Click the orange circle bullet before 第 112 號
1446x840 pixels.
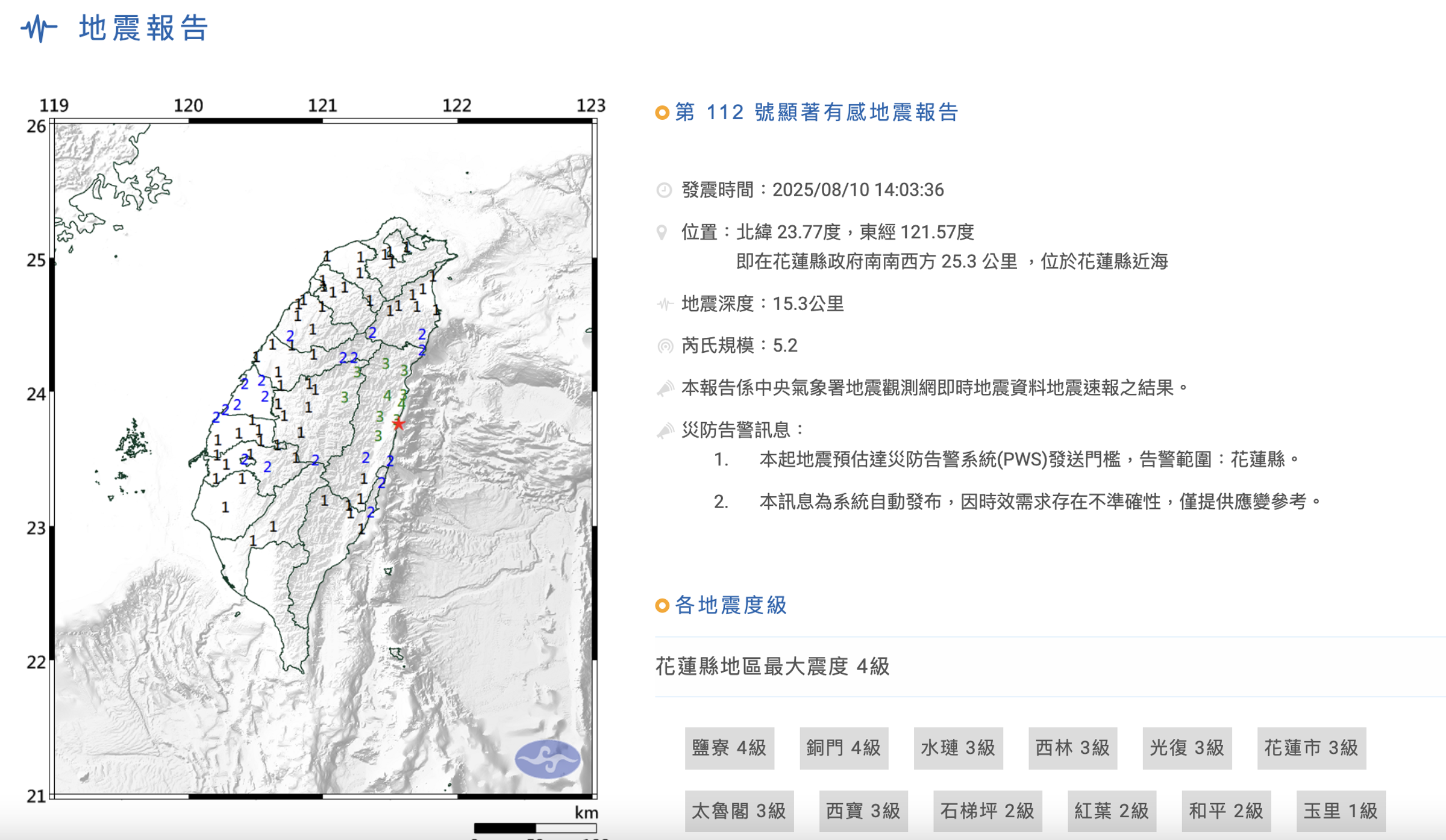662,113
